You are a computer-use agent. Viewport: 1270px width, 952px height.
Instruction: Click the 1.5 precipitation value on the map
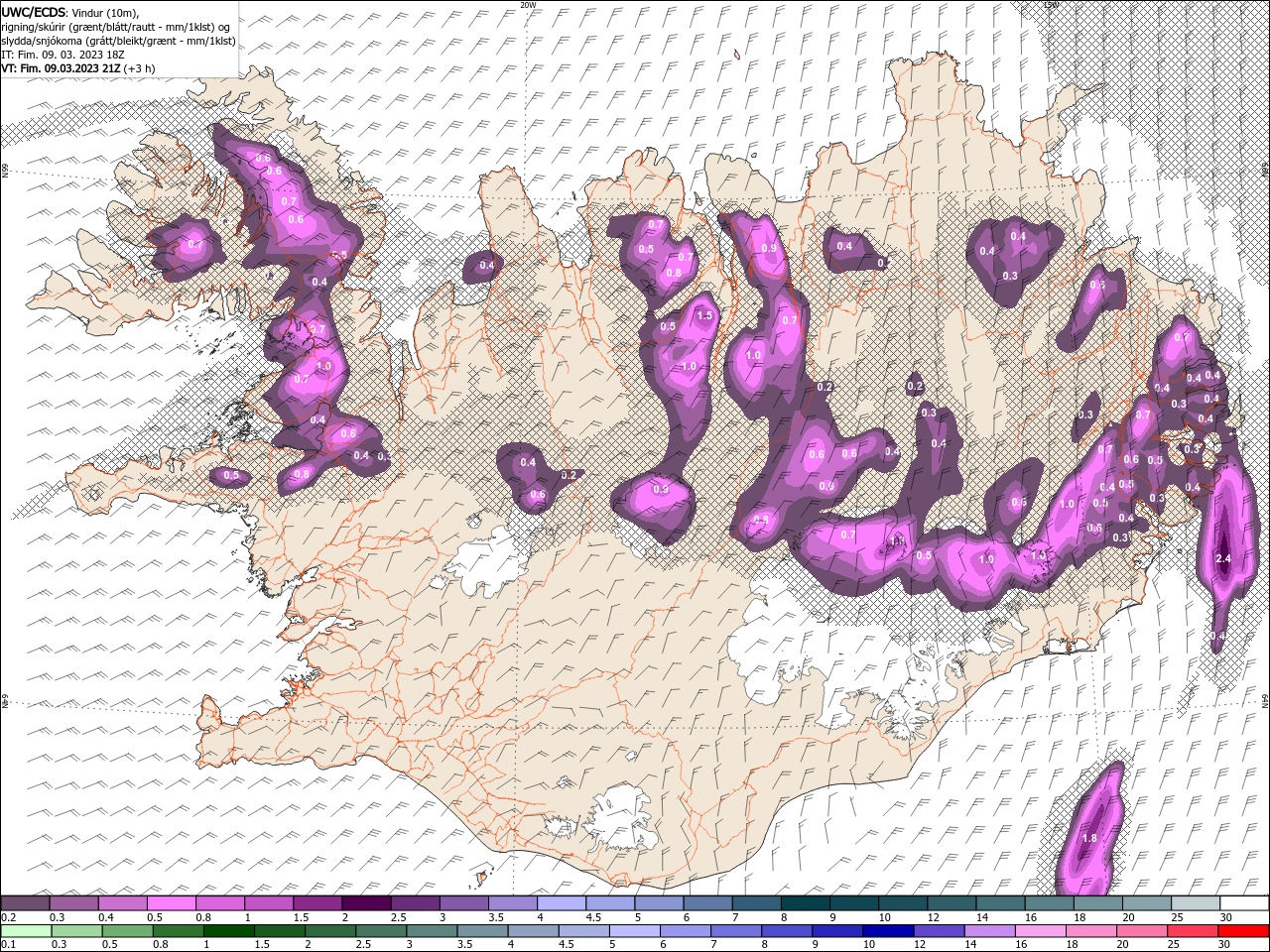coord(705,316)
